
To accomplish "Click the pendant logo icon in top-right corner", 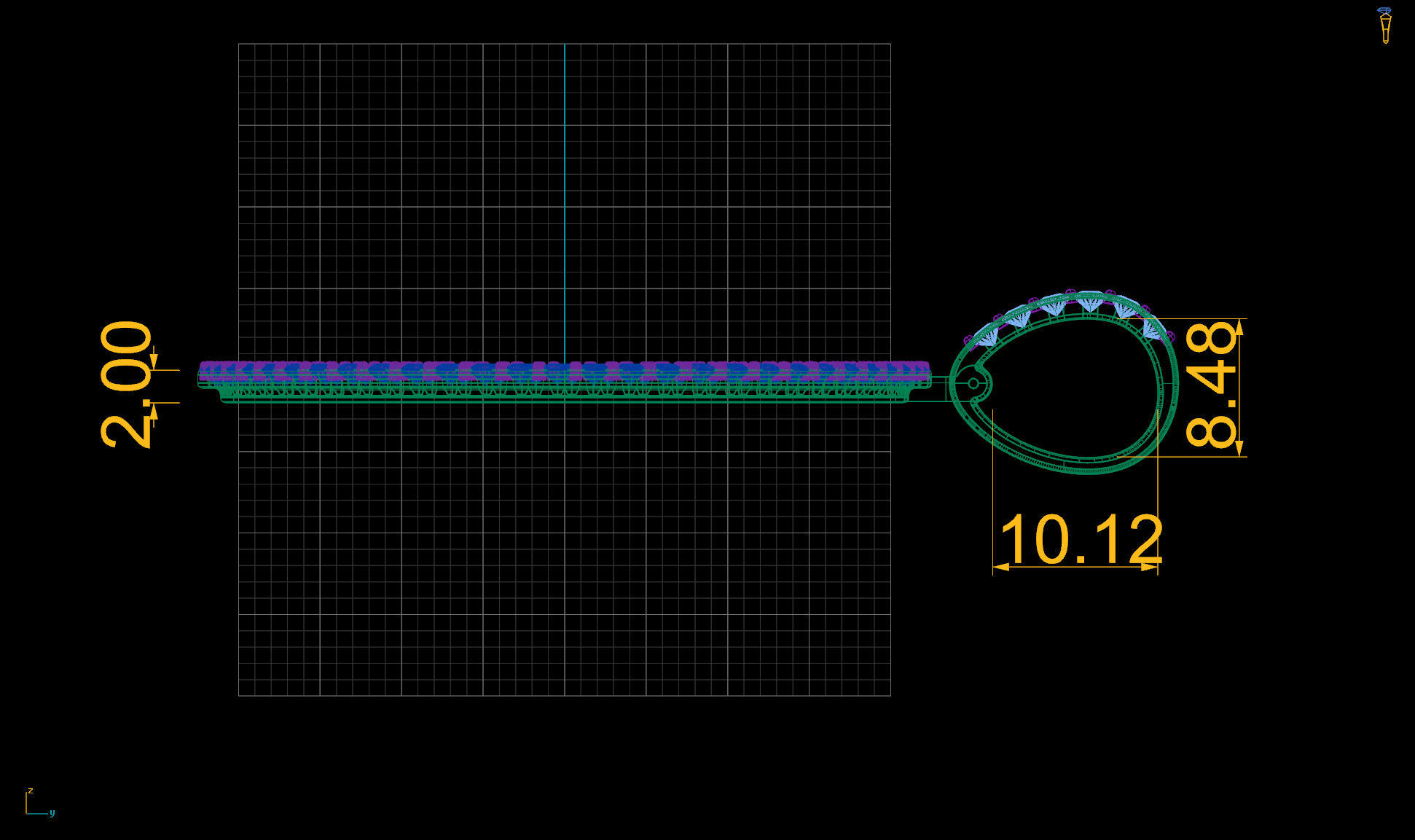I will pyautogui.click(x=1384, y=25).
